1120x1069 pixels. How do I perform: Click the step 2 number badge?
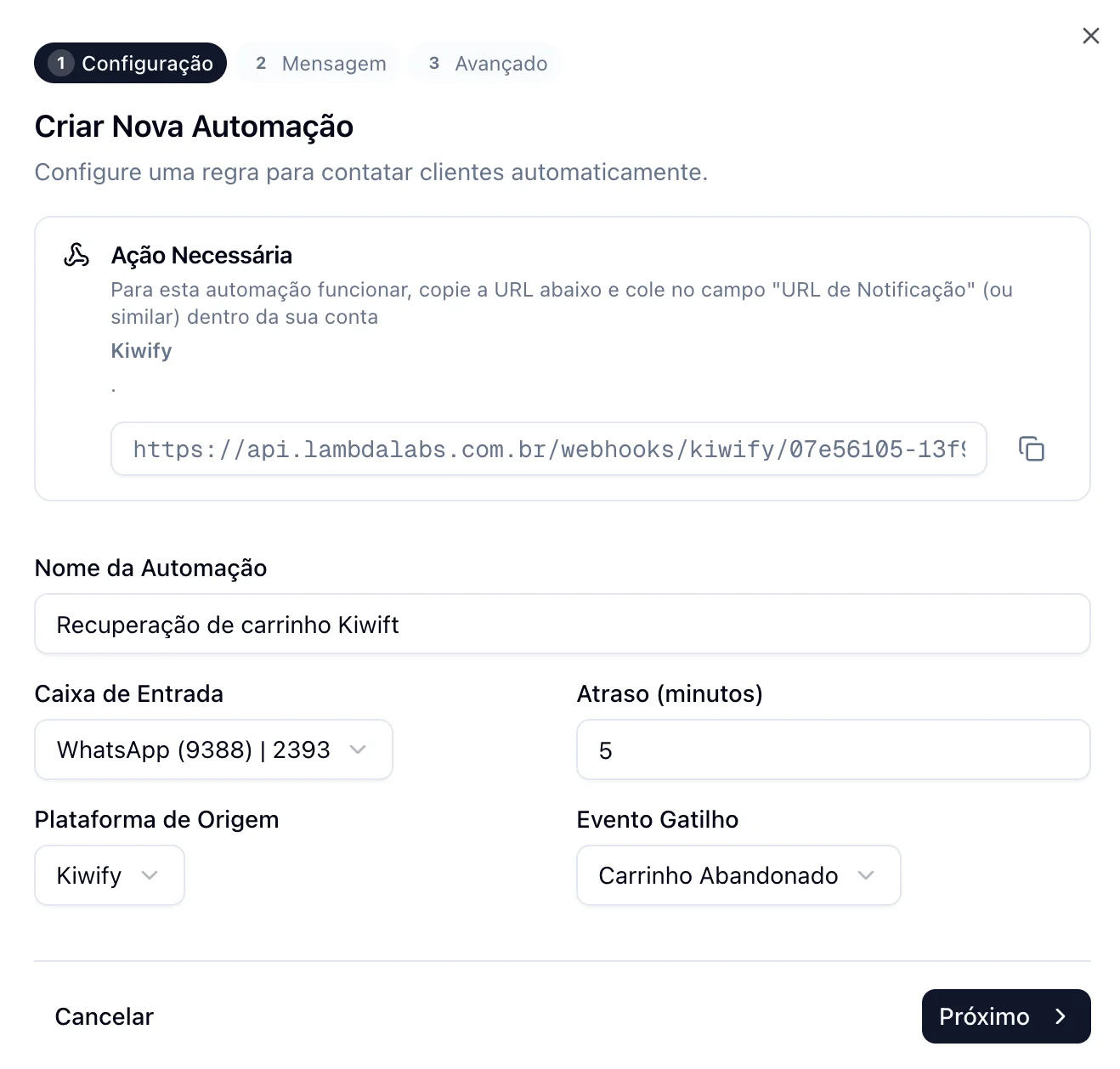coord(261,63)
